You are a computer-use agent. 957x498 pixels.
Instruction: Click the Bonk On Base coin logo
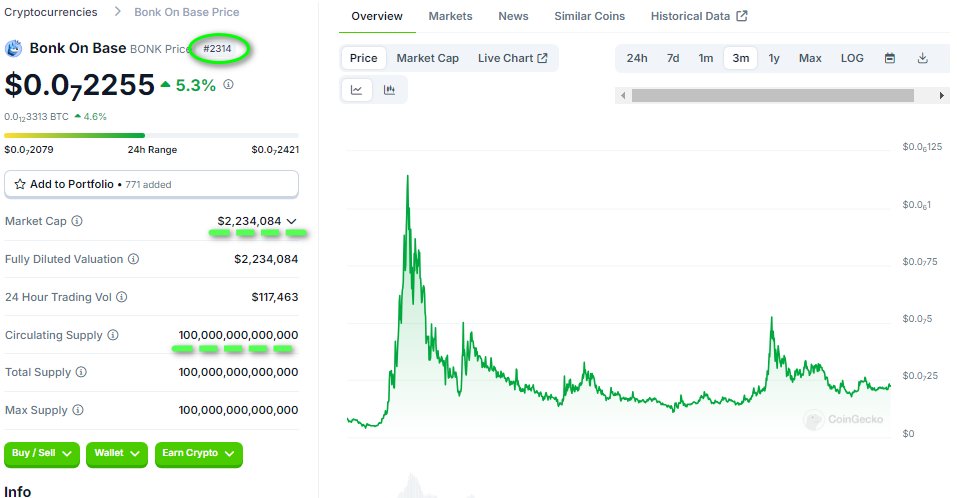pos(13,48)
